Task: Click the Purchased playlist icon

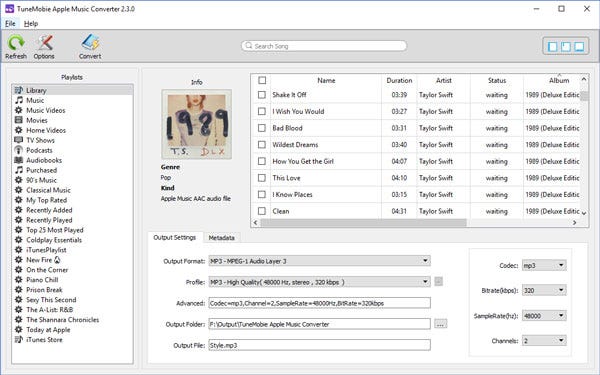Action: pyautogui.click(x=18, y=170)
